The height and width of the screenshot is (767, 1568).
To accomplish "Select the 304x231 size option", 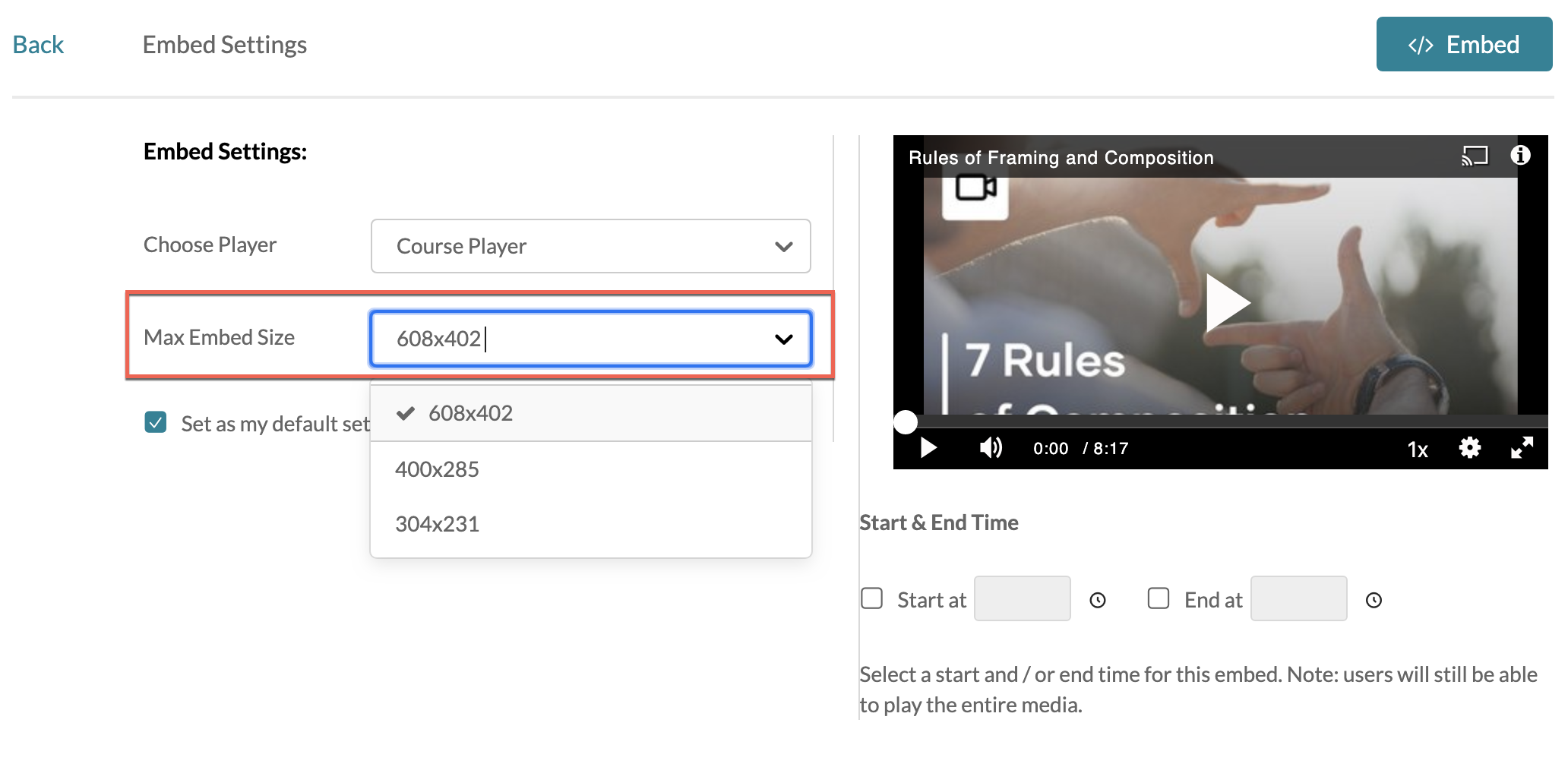I will pyautogui.click(x=438, y=524).
